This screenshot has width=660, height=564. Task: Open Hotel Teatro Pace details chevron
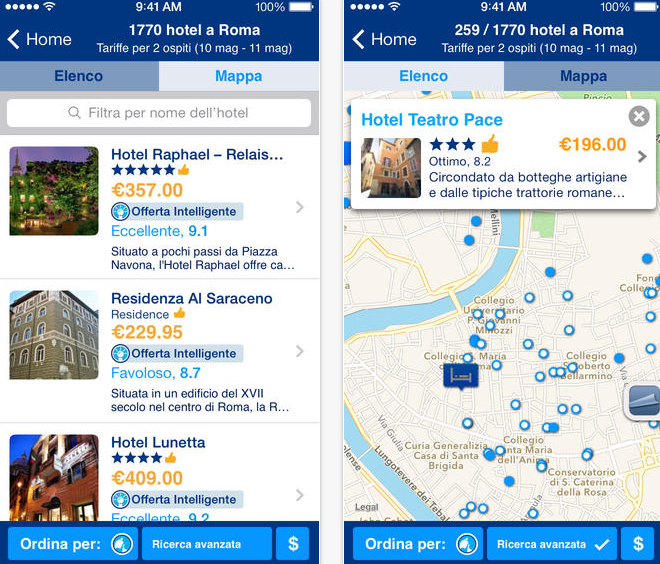(642, 157)
